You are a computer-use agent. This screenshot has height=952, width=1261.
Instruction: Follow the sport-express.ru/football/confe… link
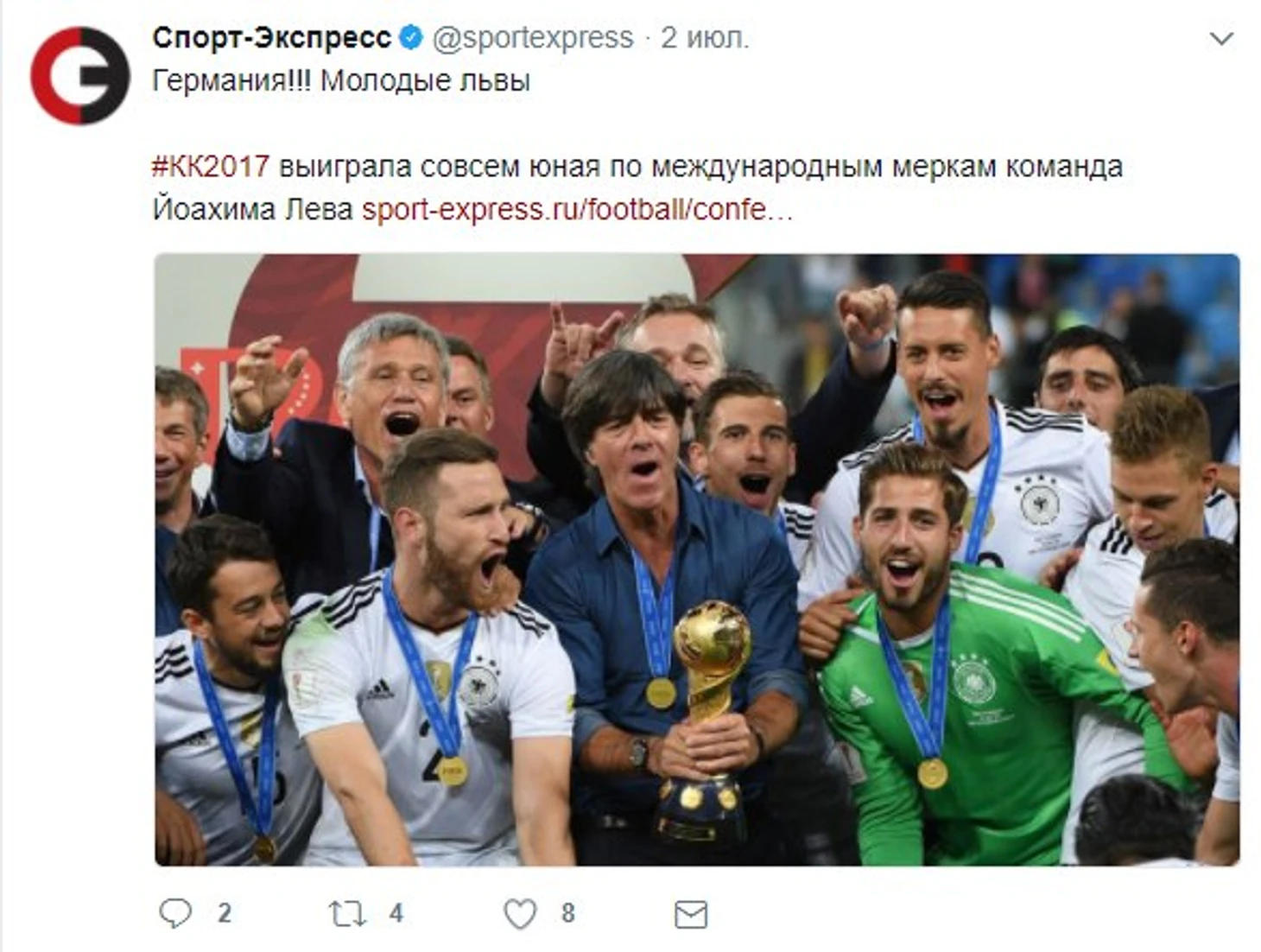(577, 210)
